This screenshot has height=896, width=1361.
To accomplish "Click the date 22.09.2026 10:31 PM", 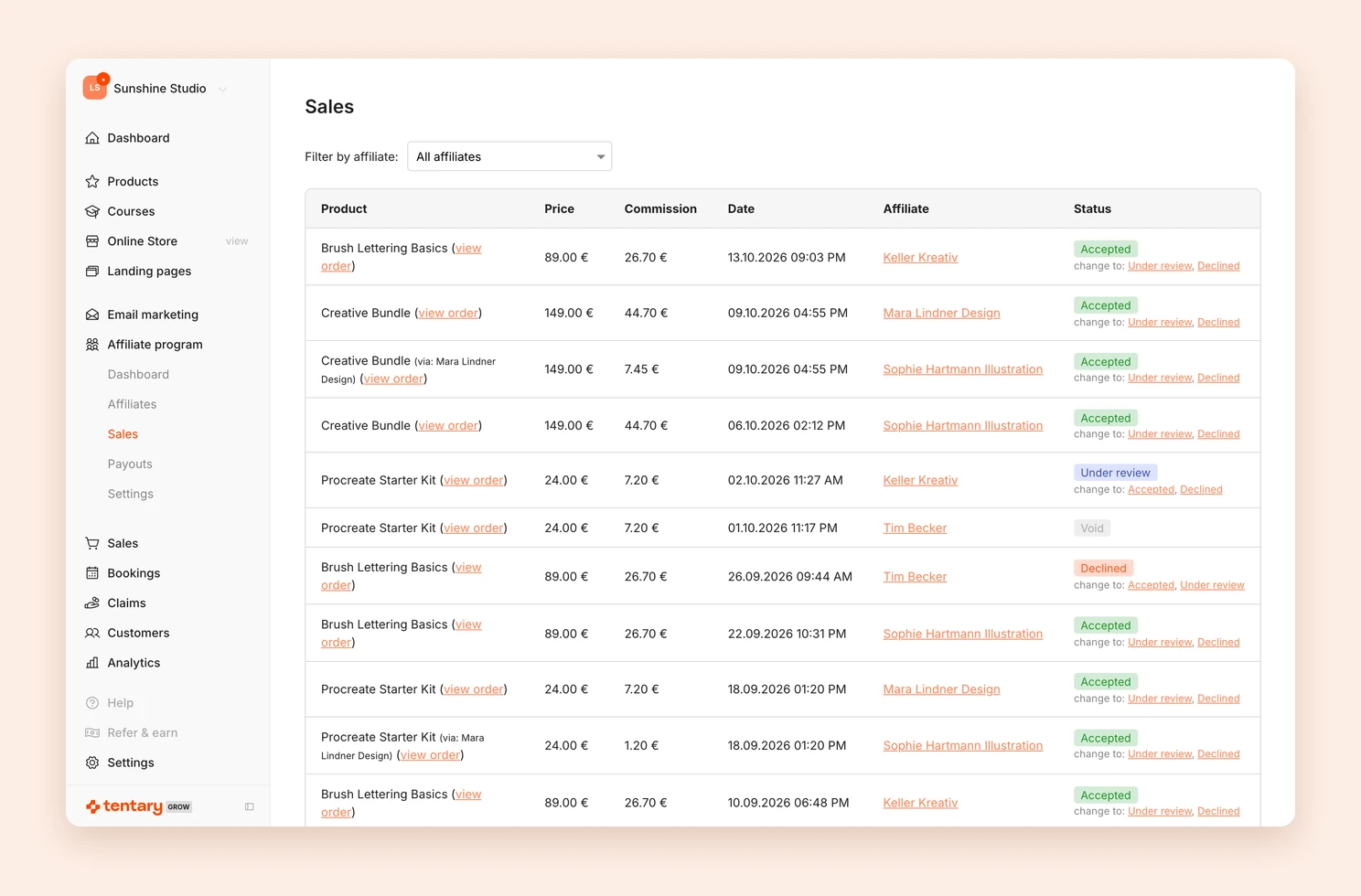I will click(x=787, y=634).
